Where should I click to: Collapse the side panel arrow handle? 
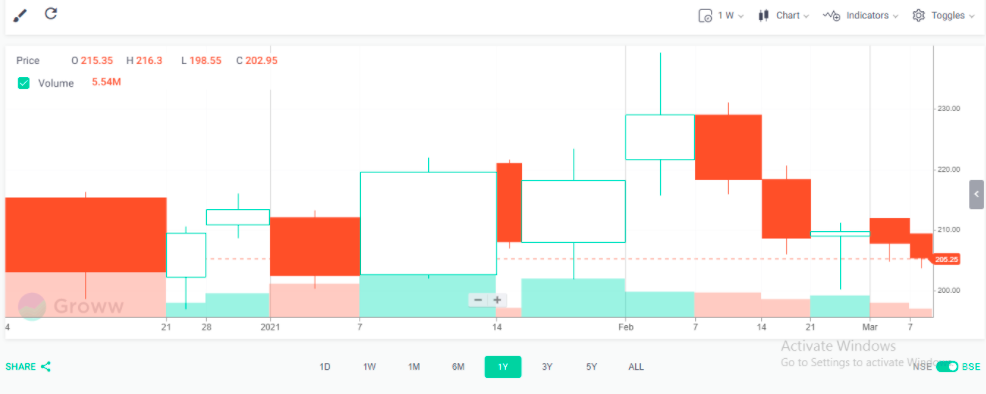coord(977,195)
